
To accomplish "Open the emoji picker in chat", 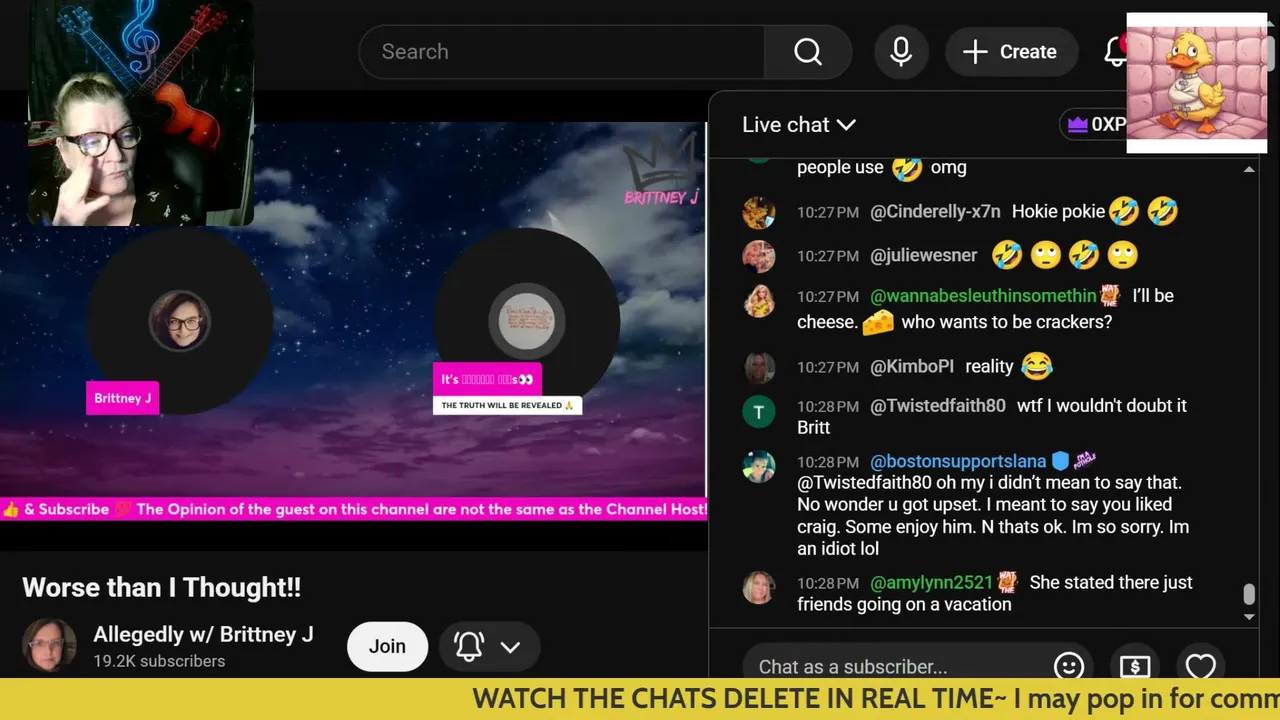I will (x=1069, y=666).
